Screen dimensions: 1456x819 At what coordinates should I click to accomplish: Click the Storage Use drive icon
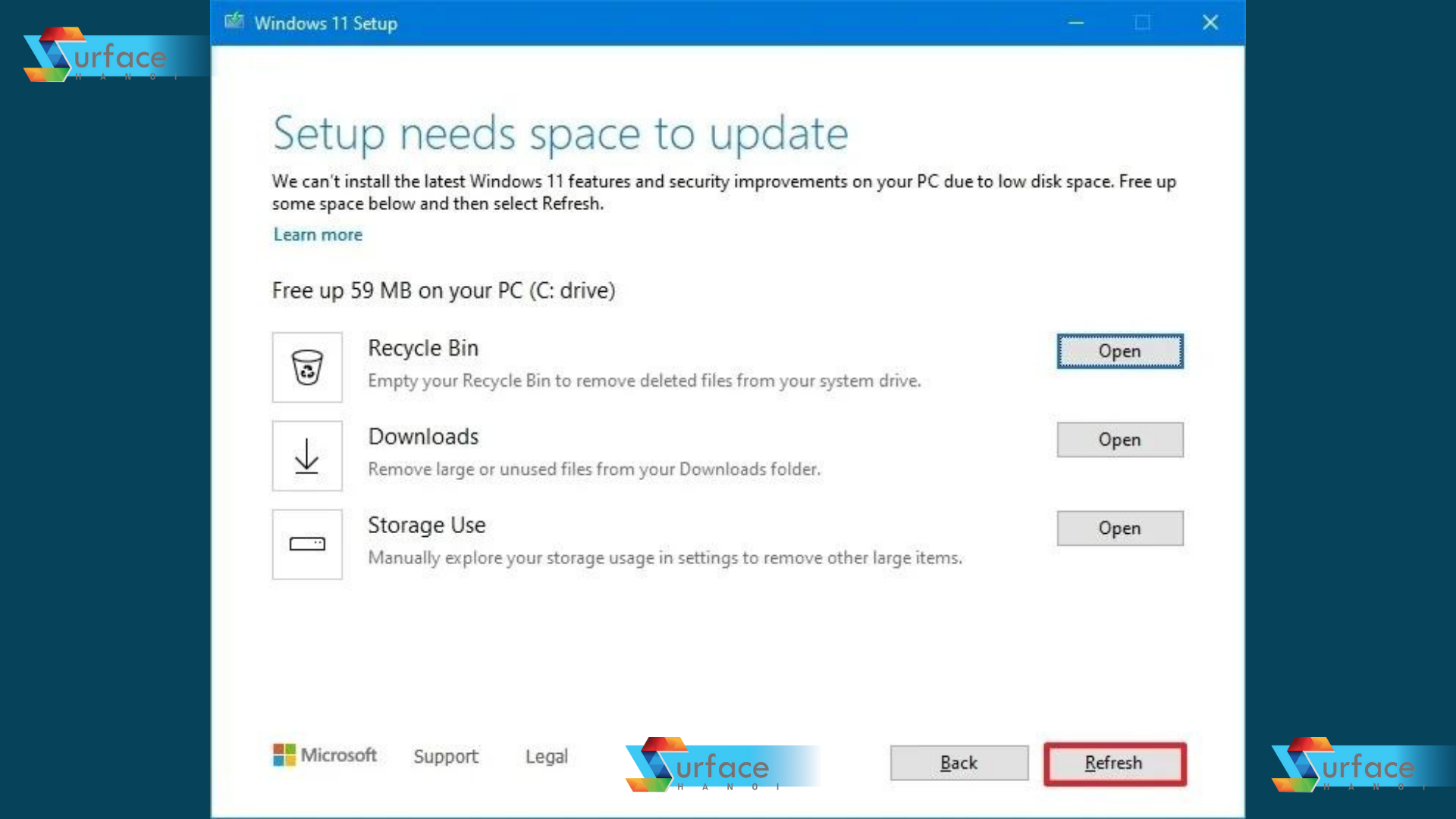[x=307, y=544]
